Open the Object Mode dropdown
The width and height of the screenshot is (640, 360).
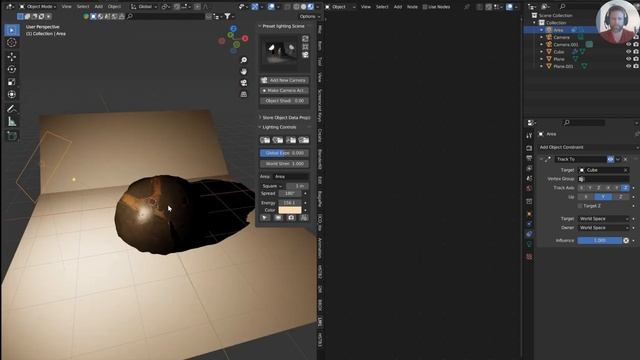point(38,7)
